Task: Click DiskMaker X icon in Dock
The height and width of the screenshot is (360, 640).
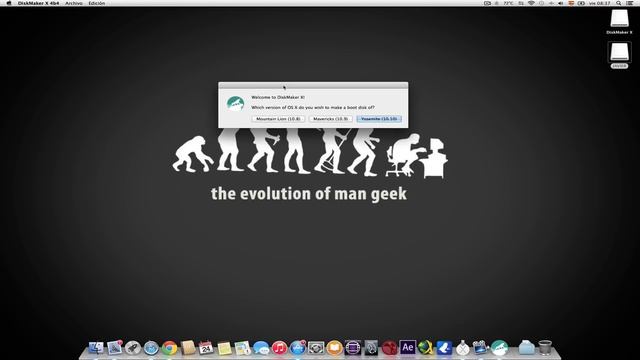Action: (x=499, y=348)
